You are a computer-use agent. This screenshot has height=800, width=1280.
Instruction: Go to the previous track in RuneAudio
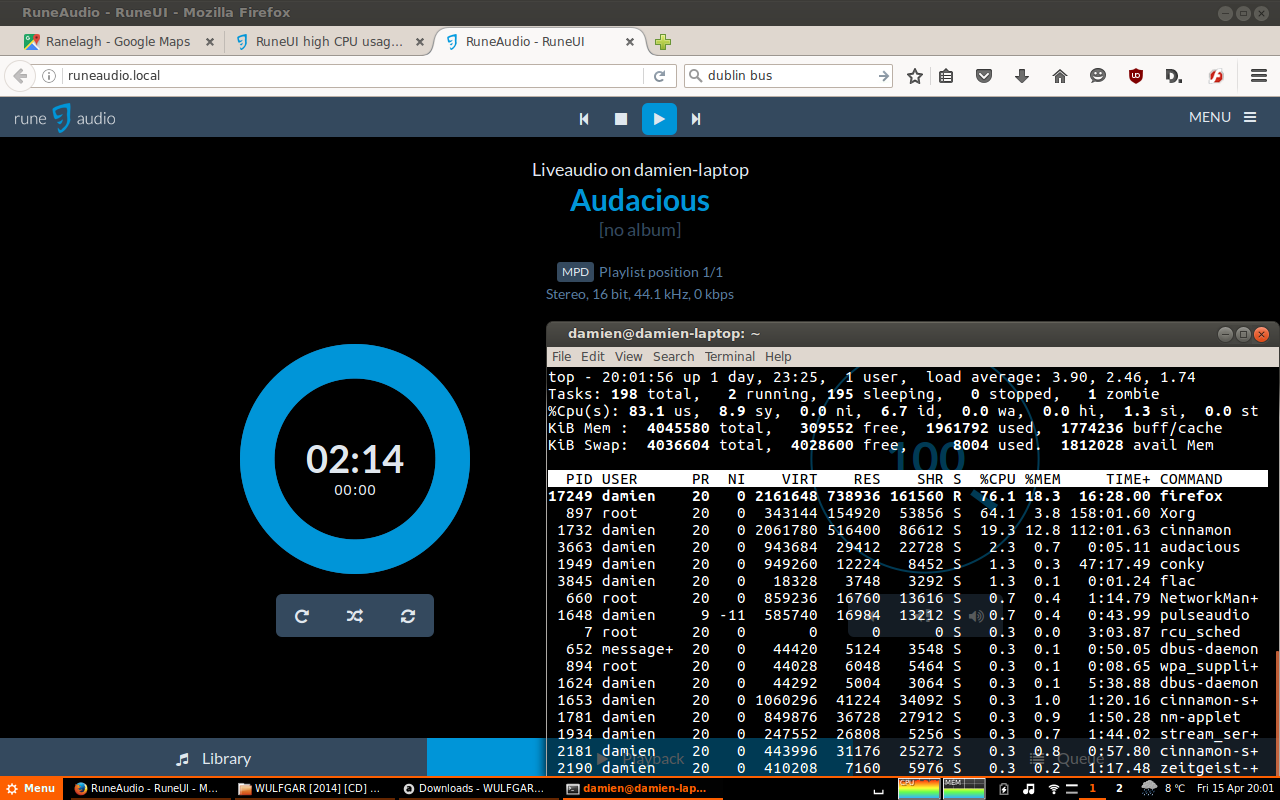pos(585,119)
